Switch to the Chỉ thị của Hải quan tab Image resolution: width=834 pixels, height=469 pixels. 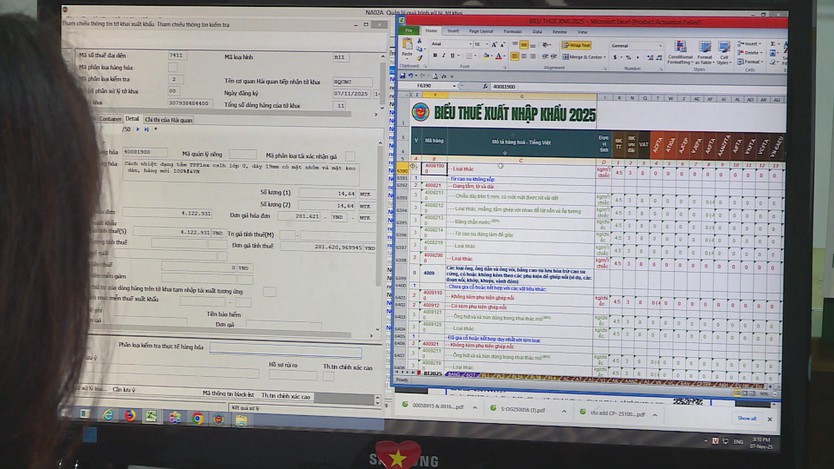(168, 120)
